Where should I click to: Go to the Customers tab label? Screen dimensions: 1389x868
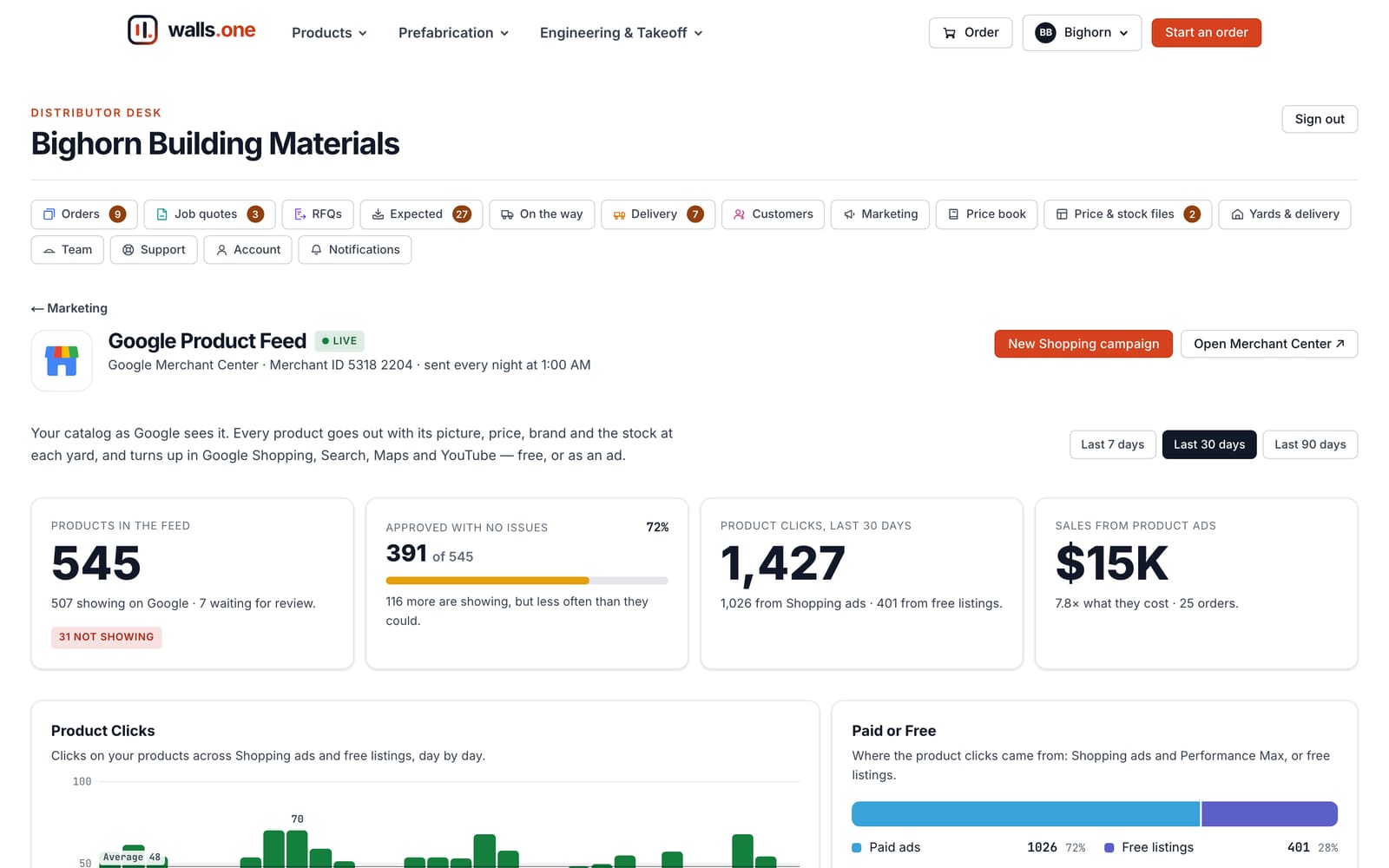pyautogui.click(x=783, y=214)
